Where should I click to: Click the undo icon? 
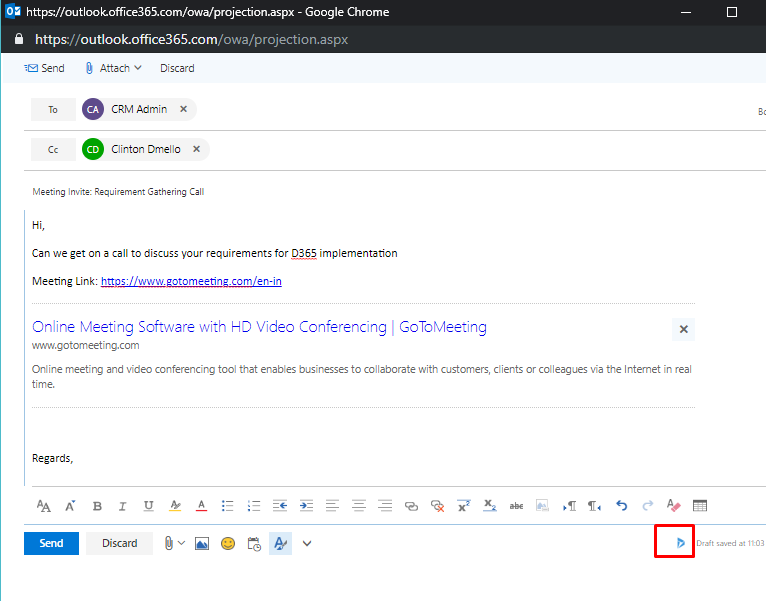pos(621,506)
